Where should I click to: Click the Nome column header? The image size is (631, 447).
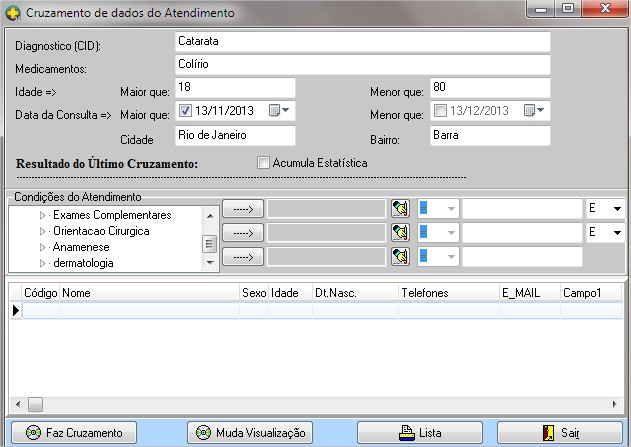click(148, 293)
